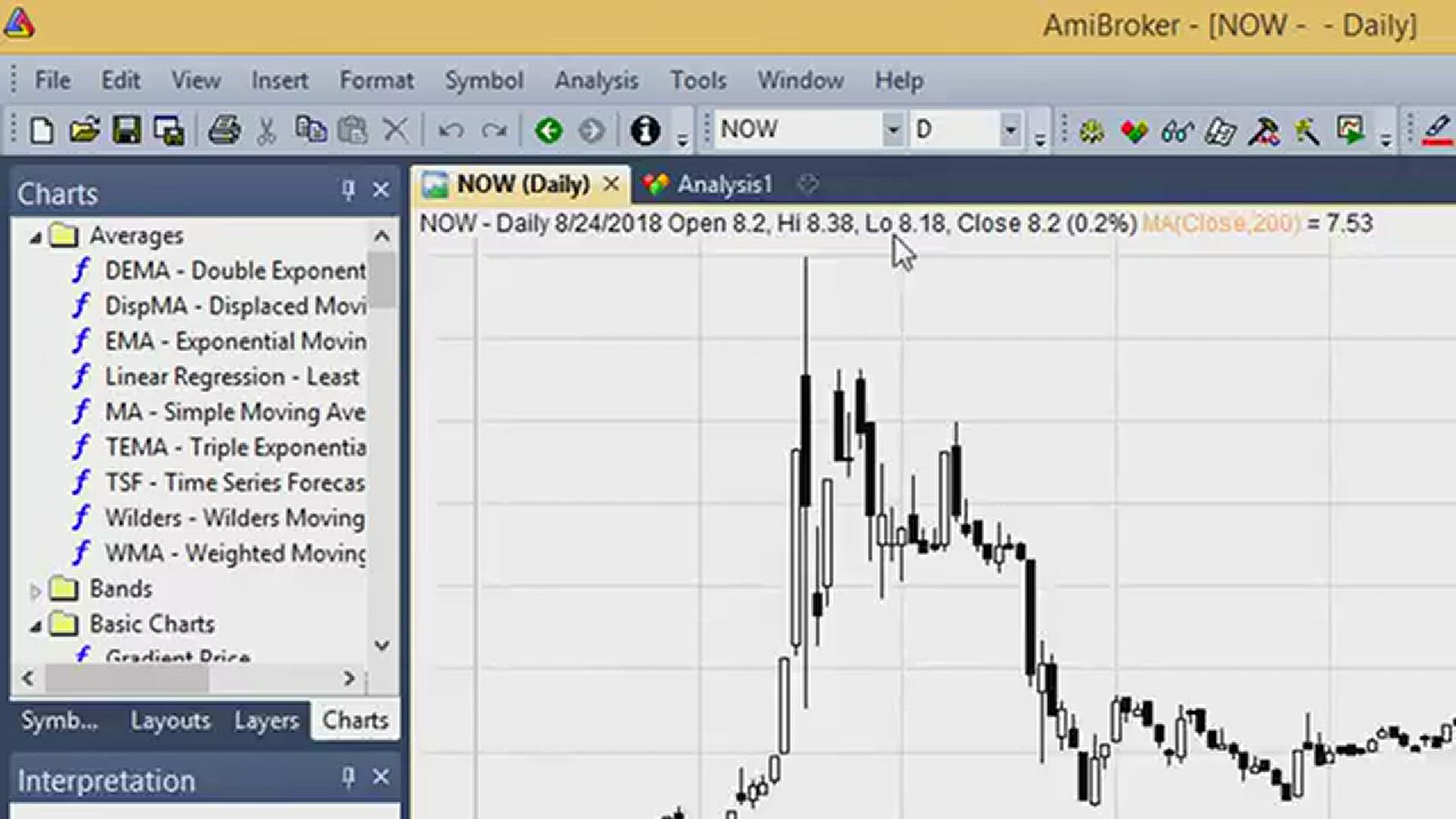This screenshot has width=1456, height=819.
Task: Click the Print icon
Action: 224,130
